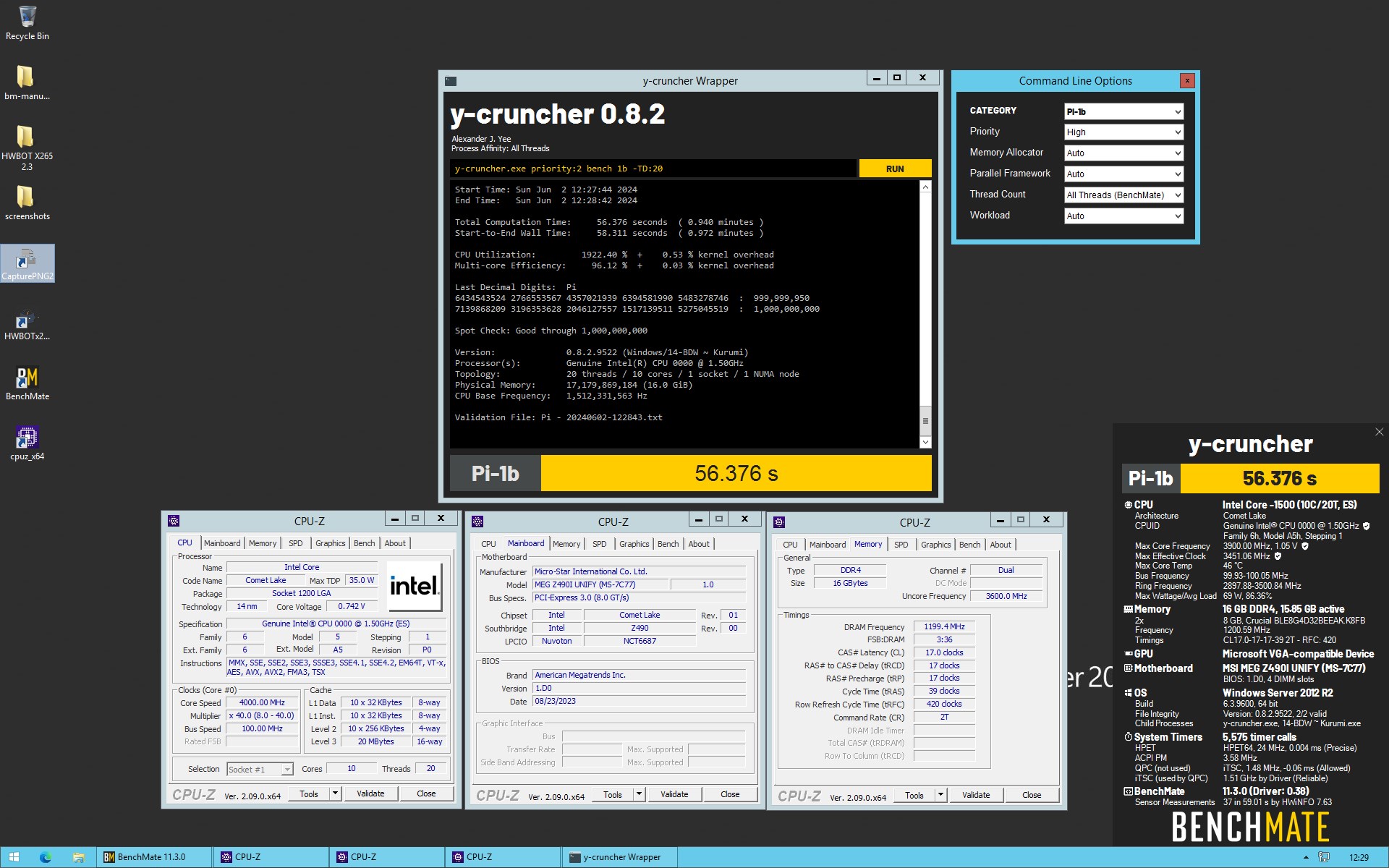The image size is (1389, 868).
Task: Click the network icon in the system tray
Action: click(1324, 857)
